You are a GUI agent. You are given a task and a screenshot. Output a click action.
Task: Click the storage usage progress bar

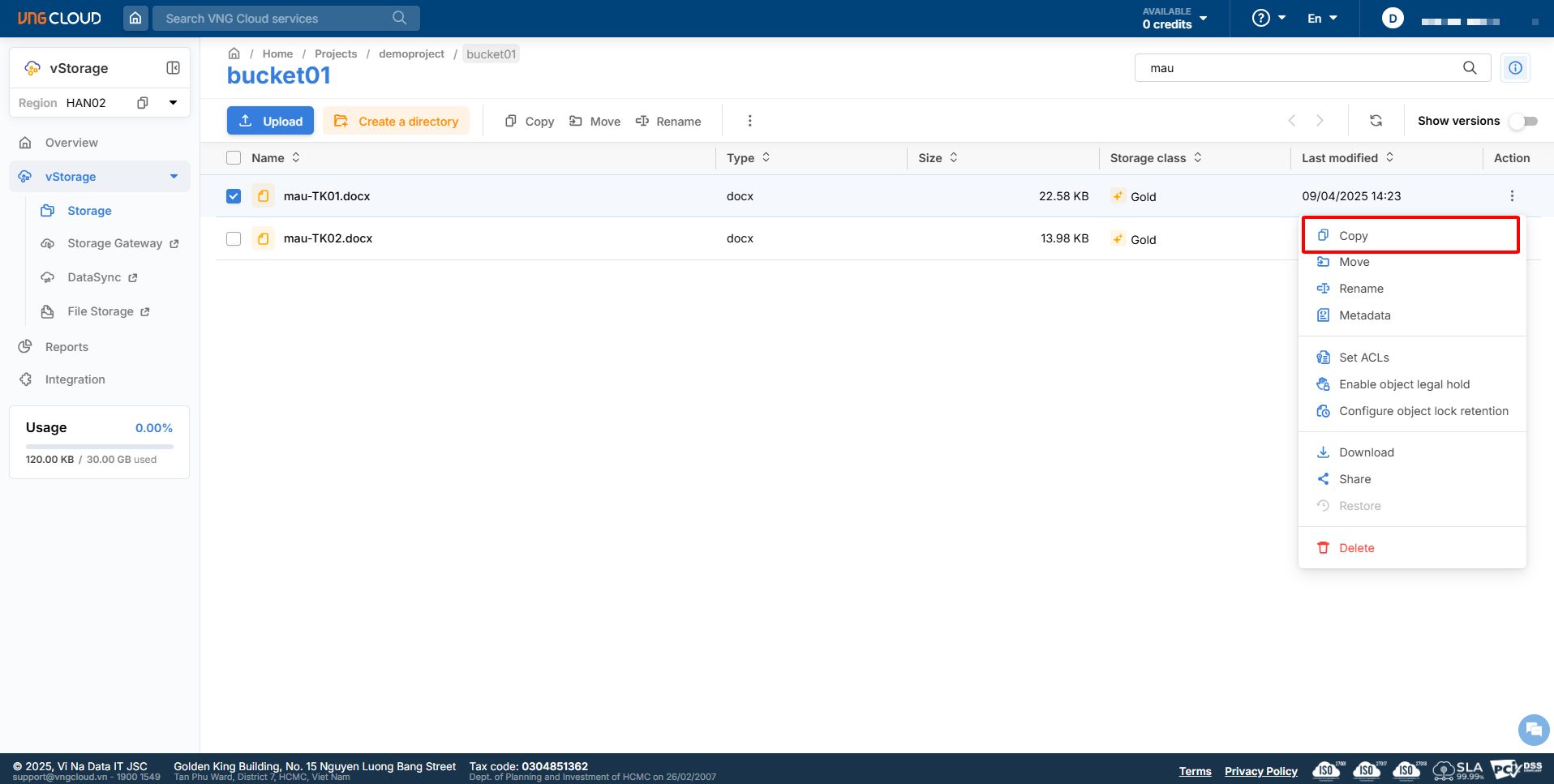tap(99, 446)
